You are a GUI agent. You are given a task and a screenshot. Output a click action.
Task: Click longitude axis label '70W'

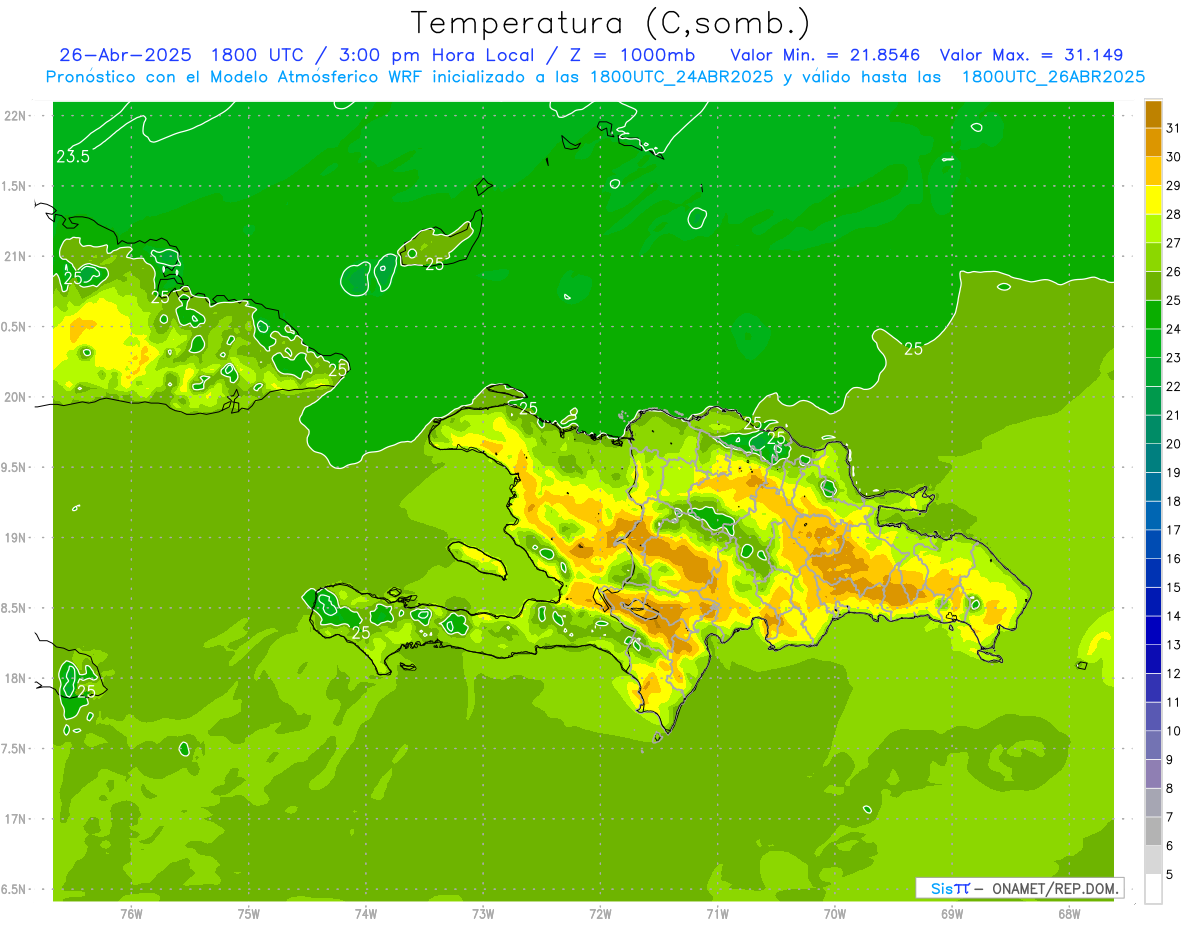click(835, 914)
